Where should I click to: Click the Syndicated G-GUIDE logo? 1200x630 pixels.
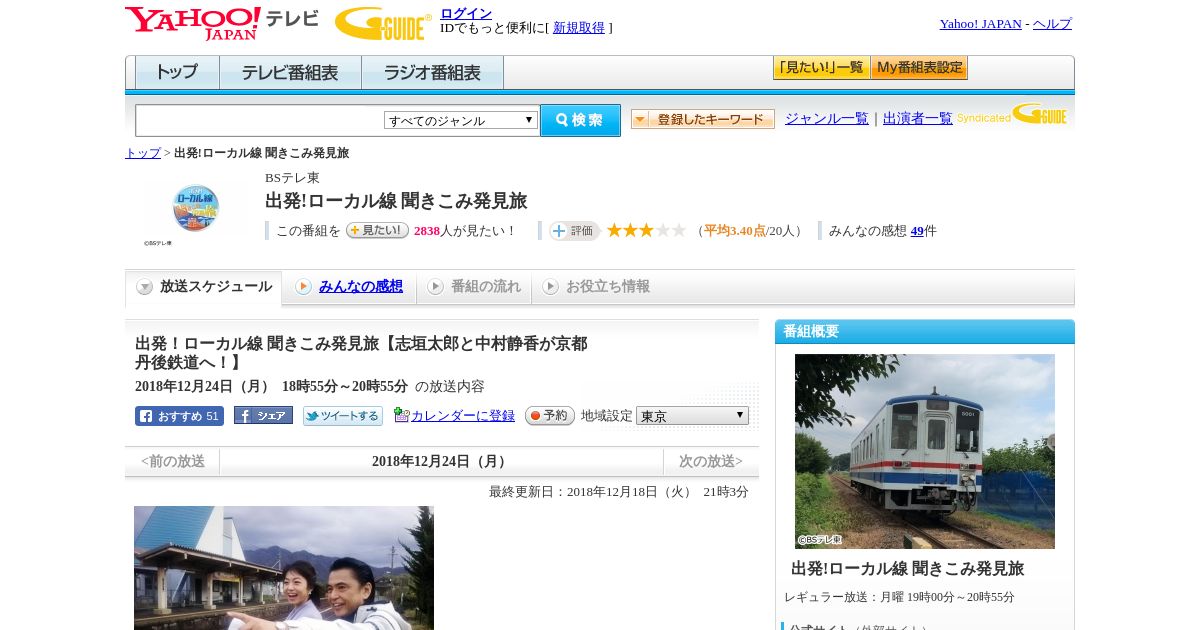pyautogui.click(x=1012, y=114)
